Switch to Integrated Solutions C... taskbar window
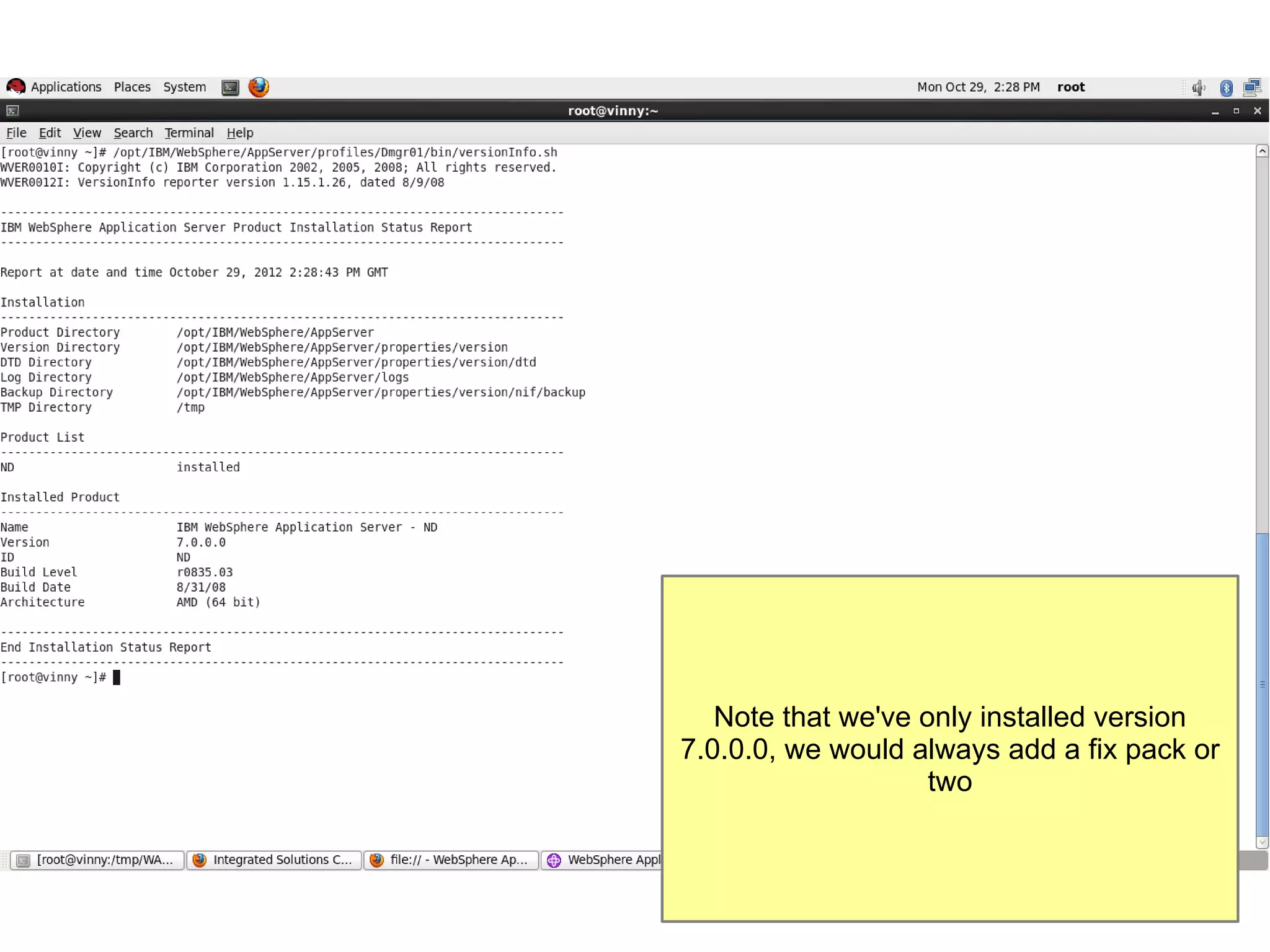The image size is (1270, 952). click(274, 860)
